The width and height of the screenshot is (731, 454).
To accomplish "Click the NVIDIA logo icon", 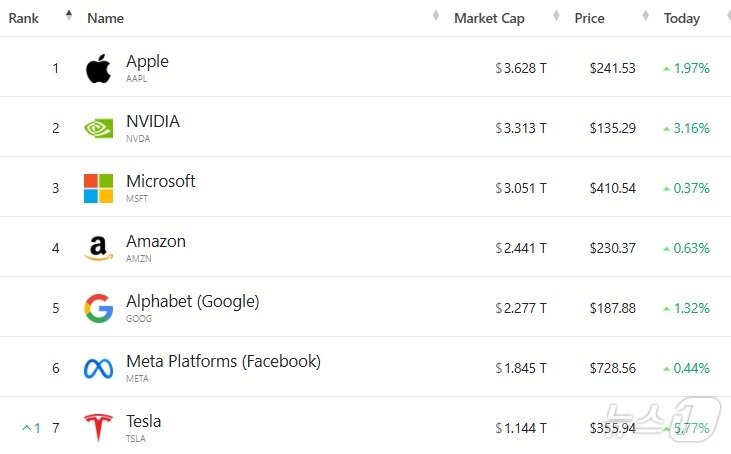I will 98,128.
